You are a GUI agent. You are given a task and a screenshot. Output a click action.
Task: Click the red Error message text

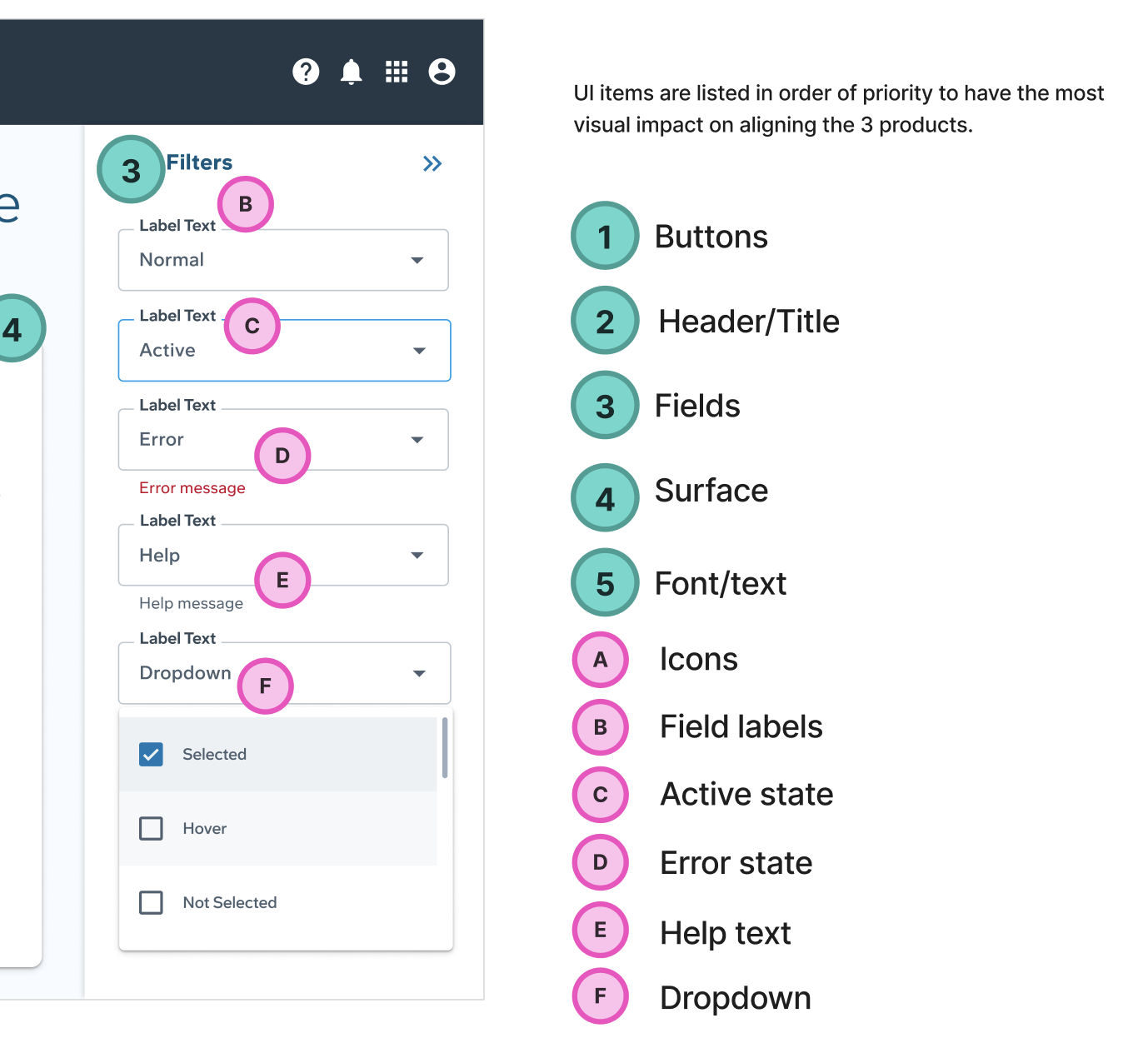click(x=192, y=488)
